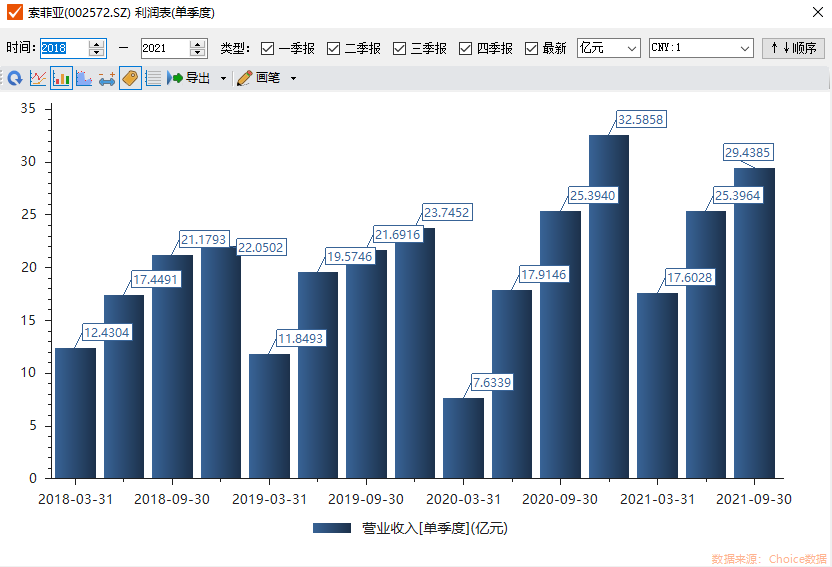Increase the end year with the up stepper

[197, 44]
